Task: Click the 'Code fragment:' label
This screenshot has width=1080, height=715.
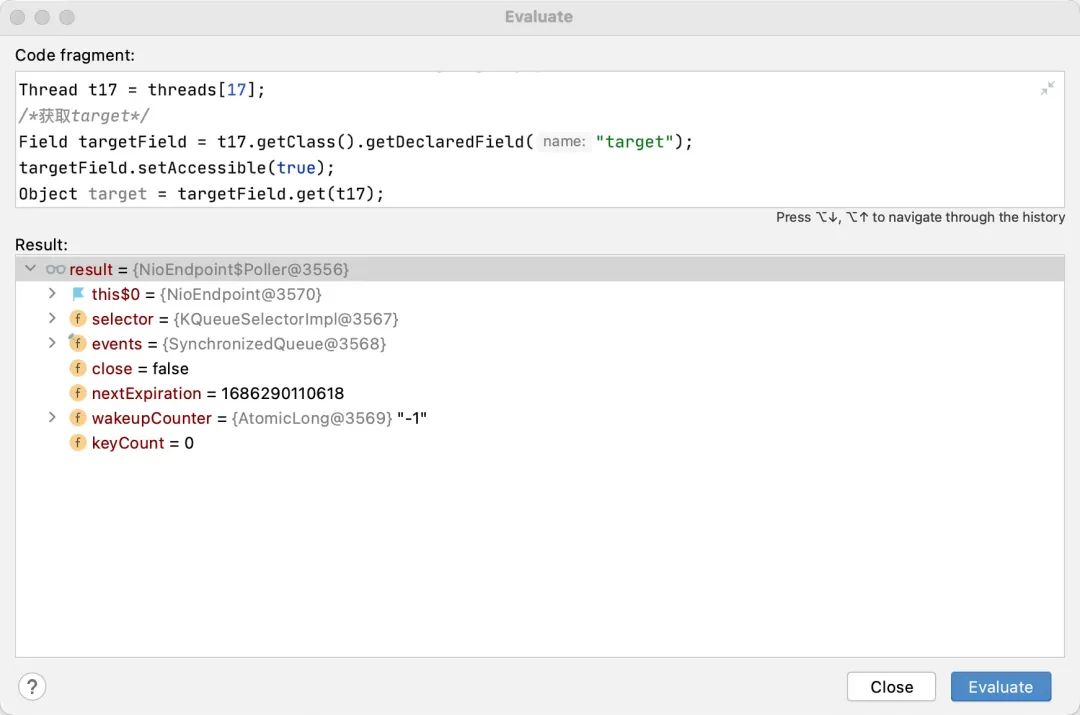Action: pos(75,55)
